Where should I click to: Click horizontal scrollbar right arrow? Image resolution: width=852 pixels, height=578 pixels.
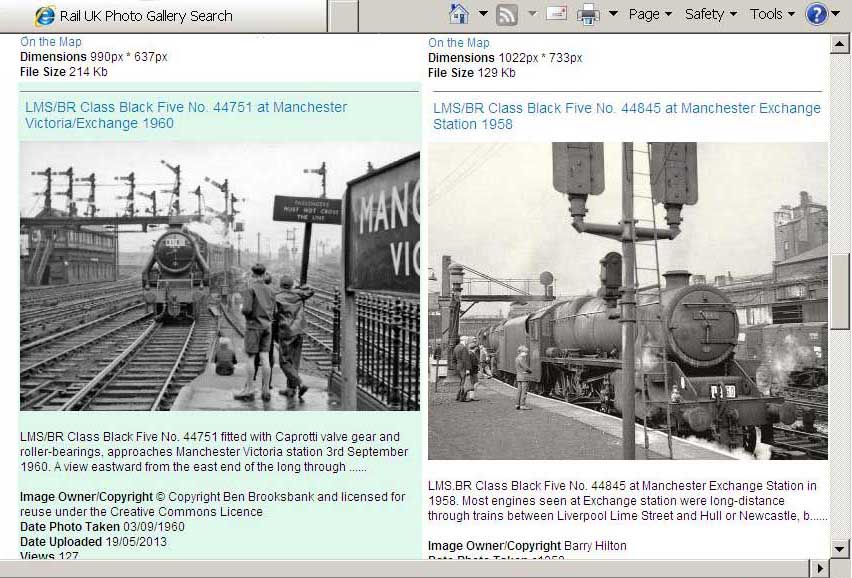pyautogui.click(x=819, y=568)
